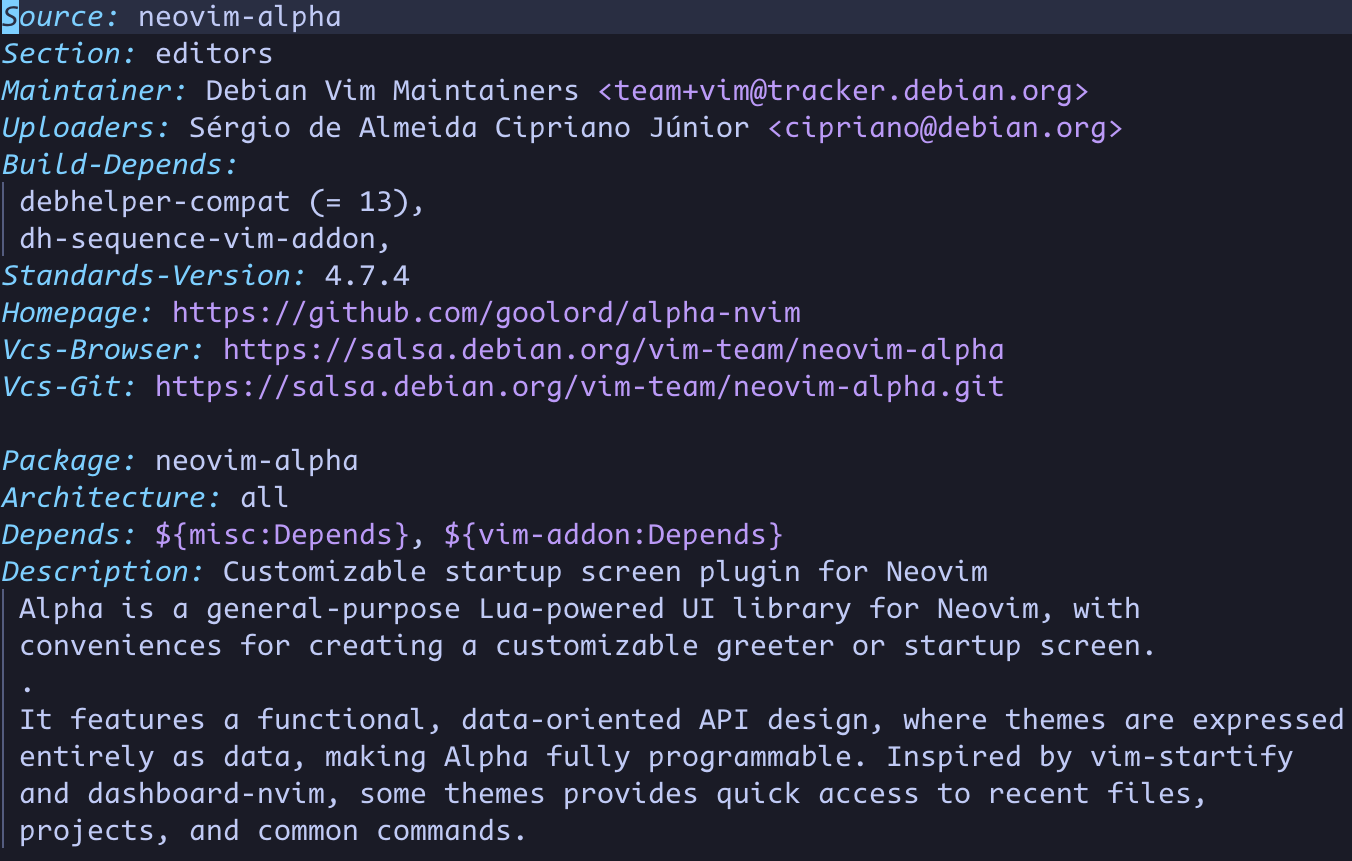The height and width of the screenshot is (861, 1352).
Task: Click the team+vim@tracker.debian.org email address
Action: point(843,91)
